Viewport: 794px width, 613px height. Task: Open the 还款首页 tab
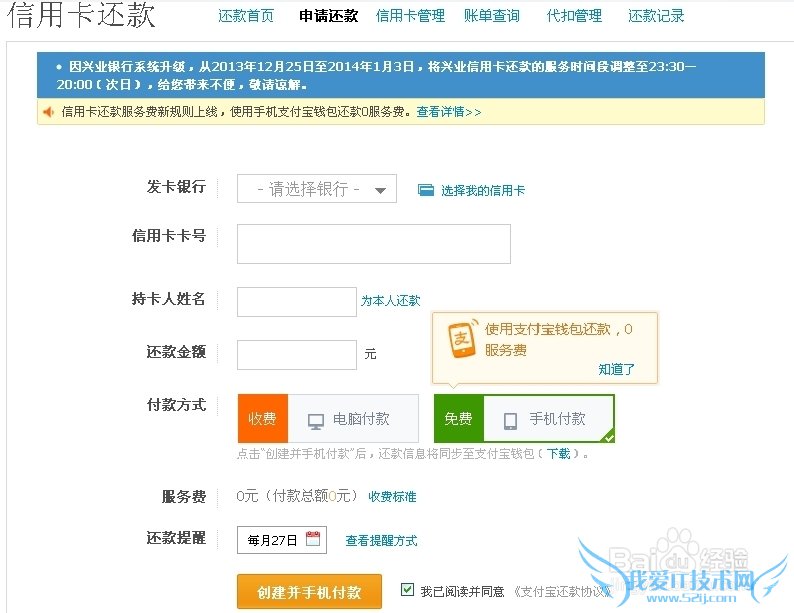(246, 16)
